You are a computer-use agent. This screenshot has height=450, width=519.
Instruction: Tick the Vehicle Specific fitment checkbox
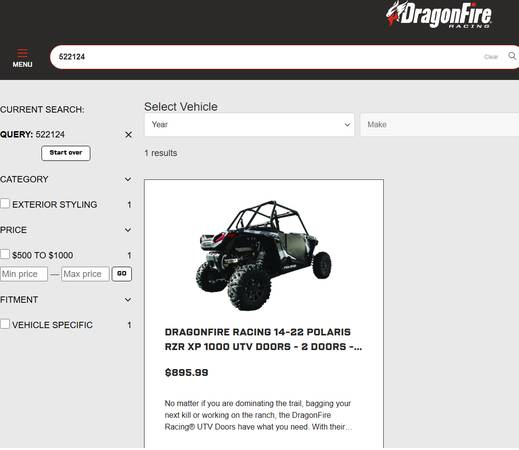5,324
